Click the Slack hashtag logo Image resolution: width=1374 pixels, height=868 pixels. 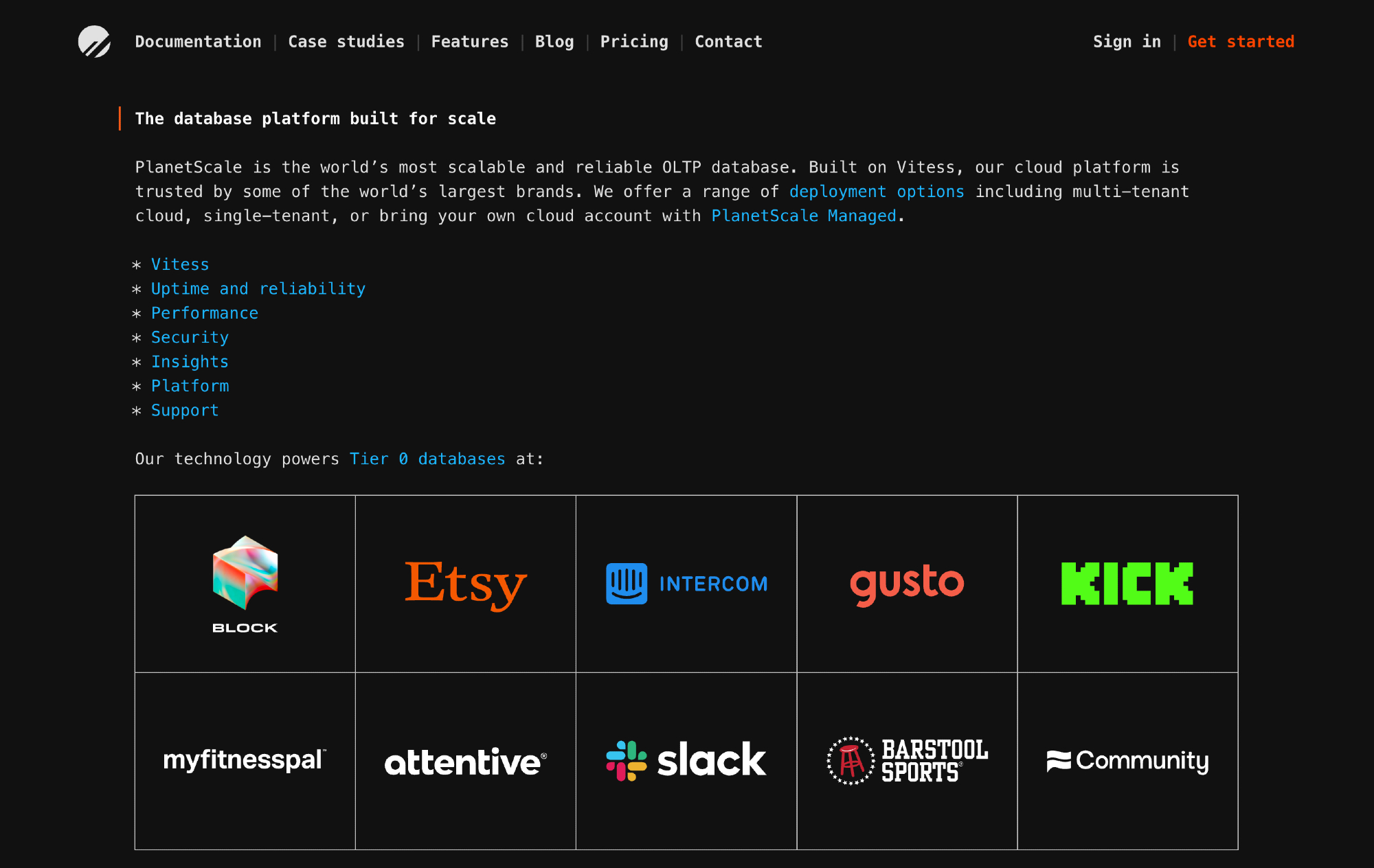(x=627, y=760)
